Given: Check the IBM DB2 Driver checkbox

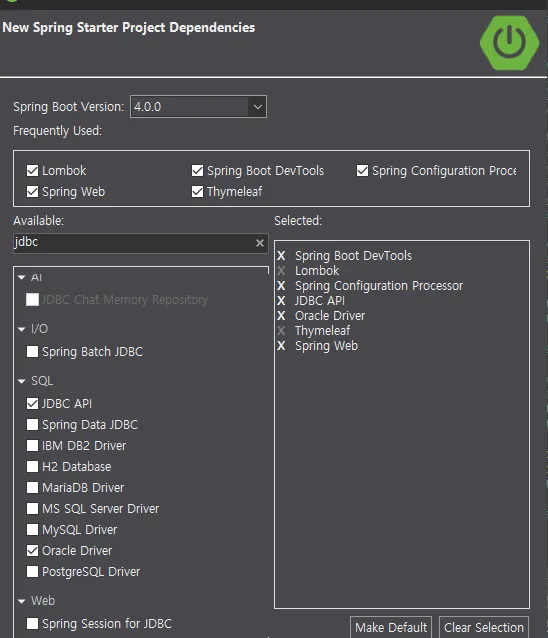Looking at the screenshot, I should click(x=33, y=446).
